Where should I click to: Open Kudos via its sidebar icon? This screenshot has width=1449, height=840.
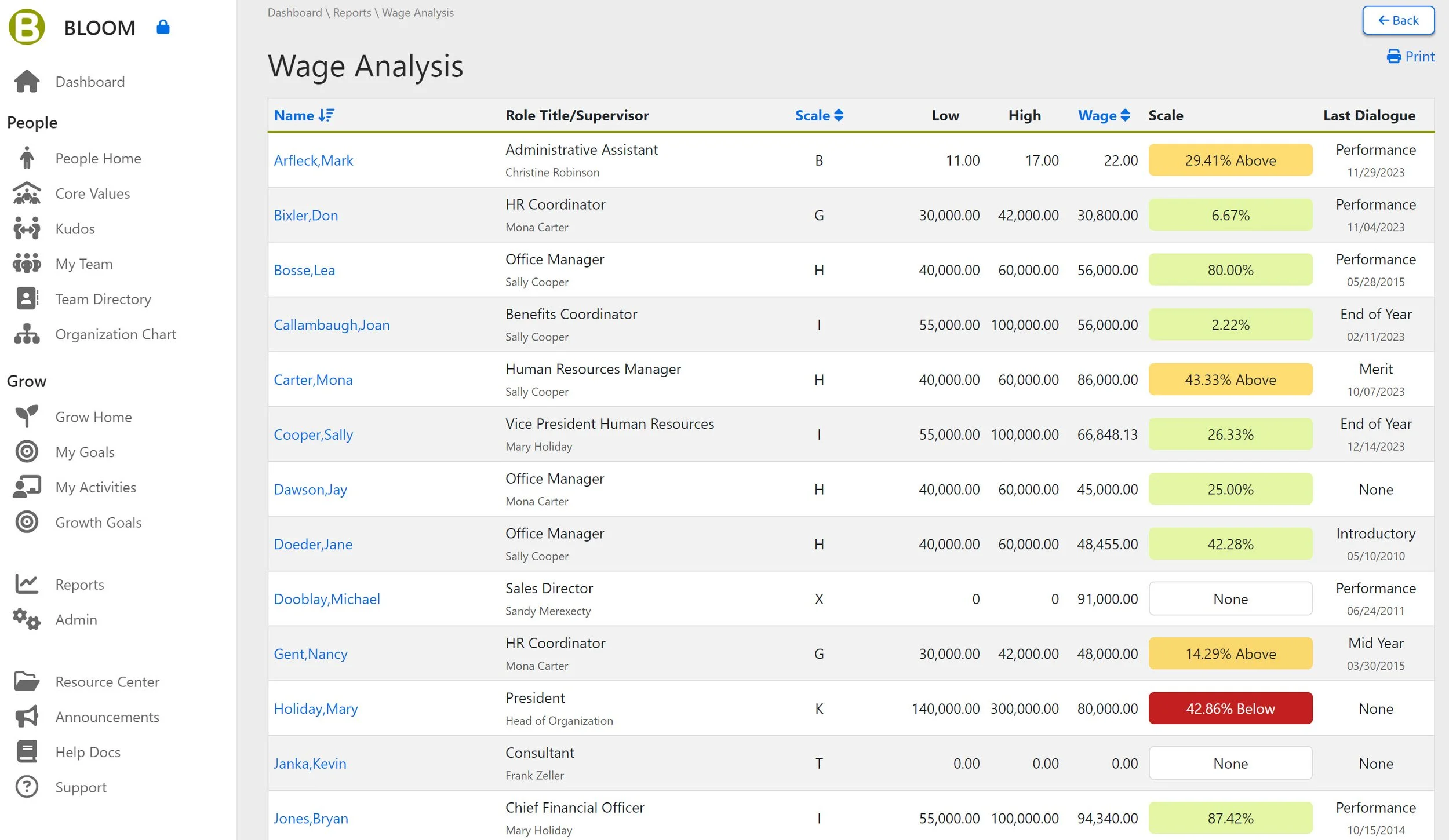[27, 229]
